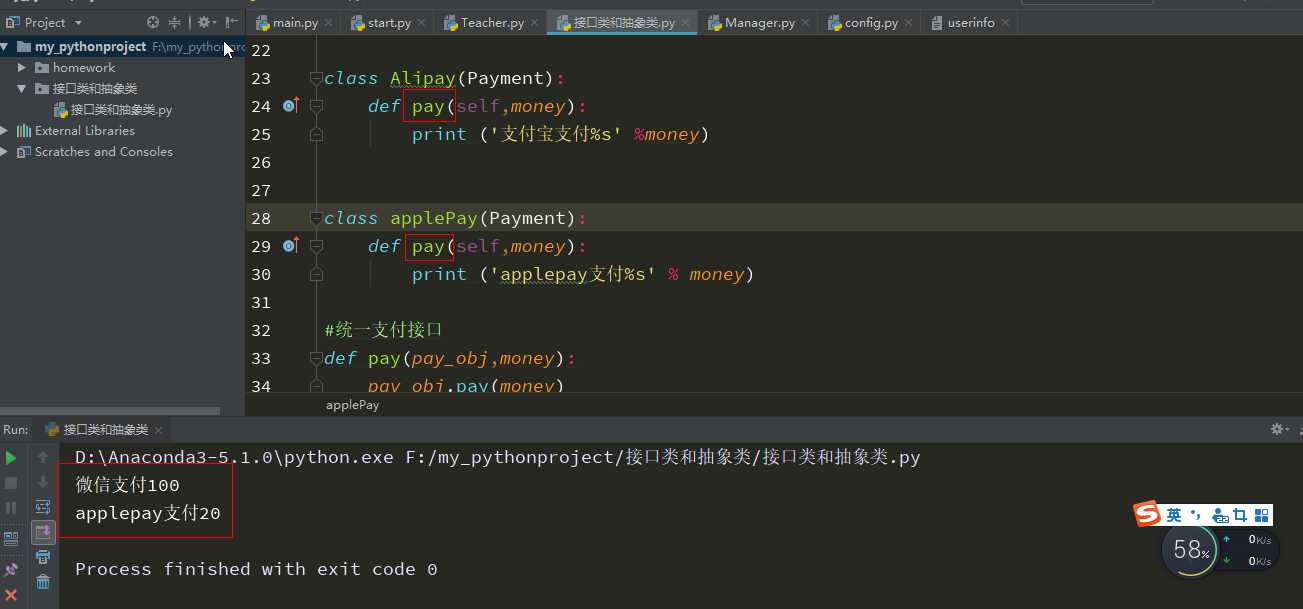Screen dimensions: 1303x609
Task: Clear console output with trash icon
Action: 43,582
